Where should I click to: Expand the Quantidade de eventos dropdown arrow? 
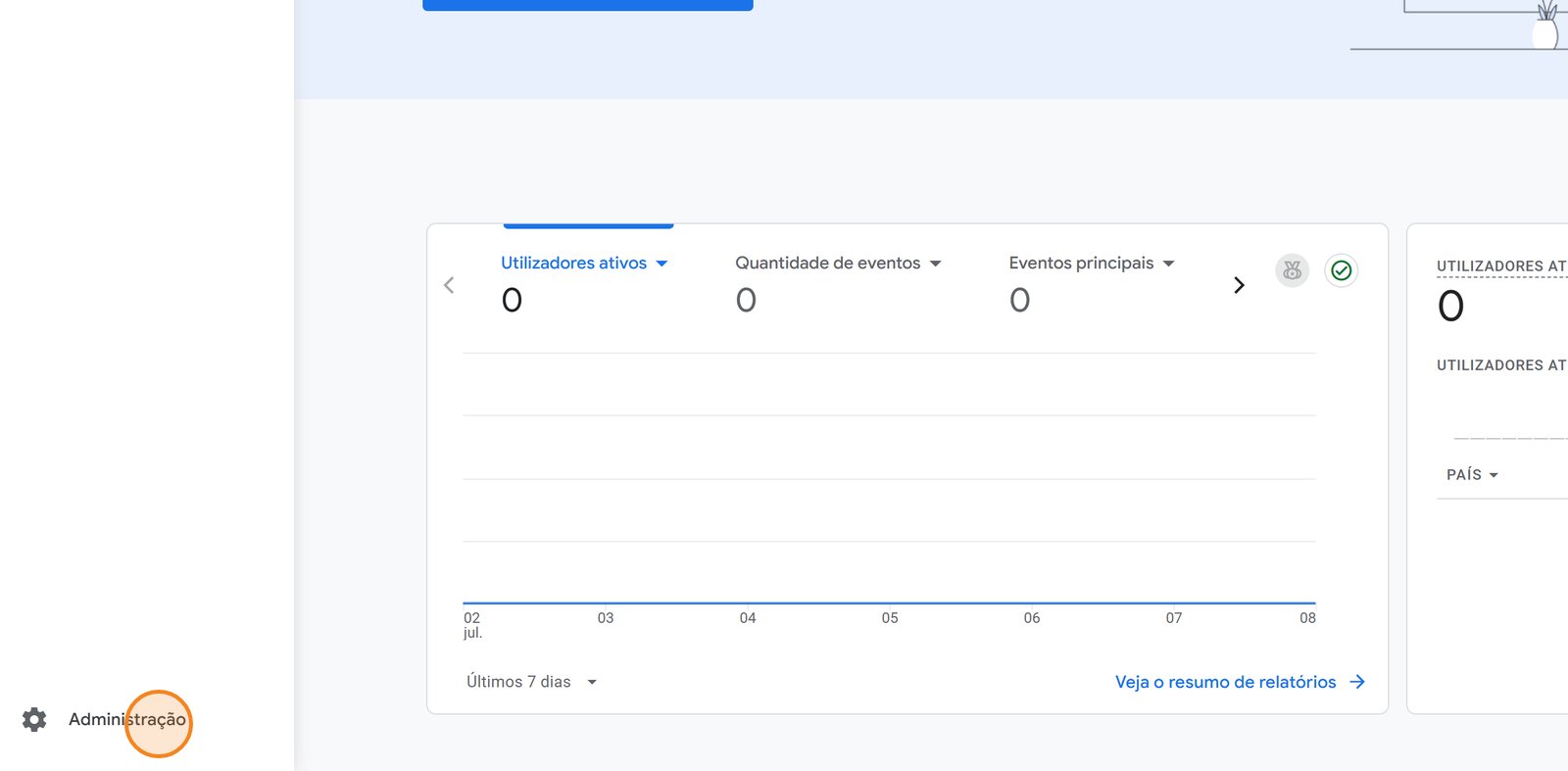point(935,264)
